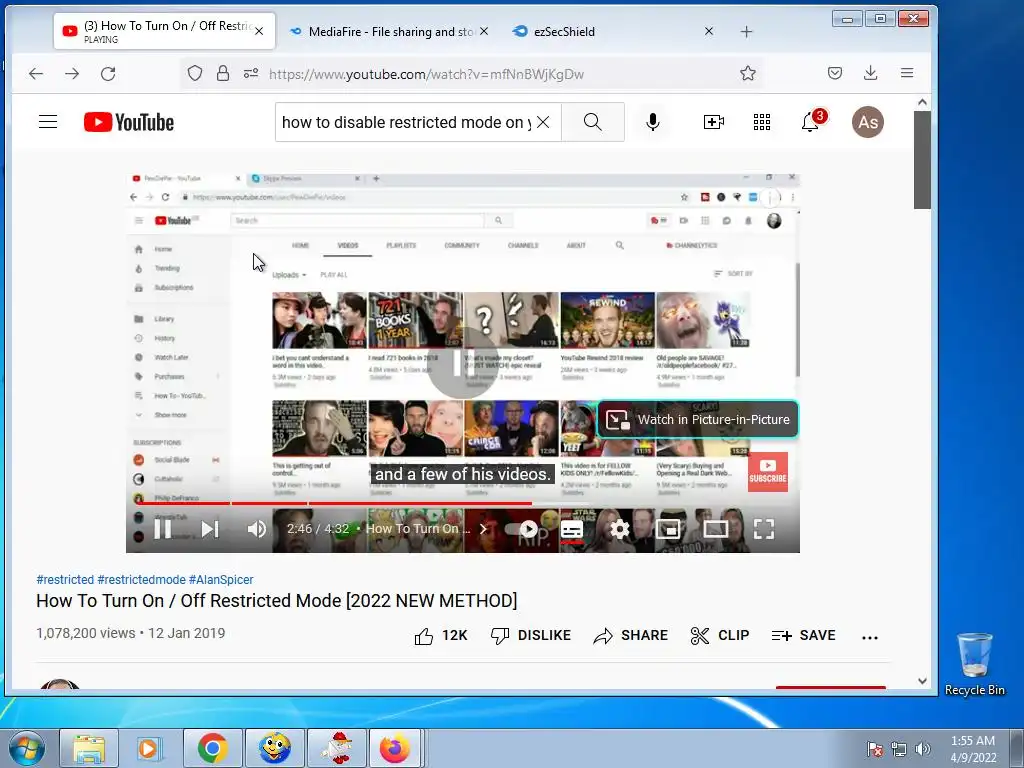Viewport: 1024px width, 768px height.
Task: Pause the playing video
Action: point(163,528)
